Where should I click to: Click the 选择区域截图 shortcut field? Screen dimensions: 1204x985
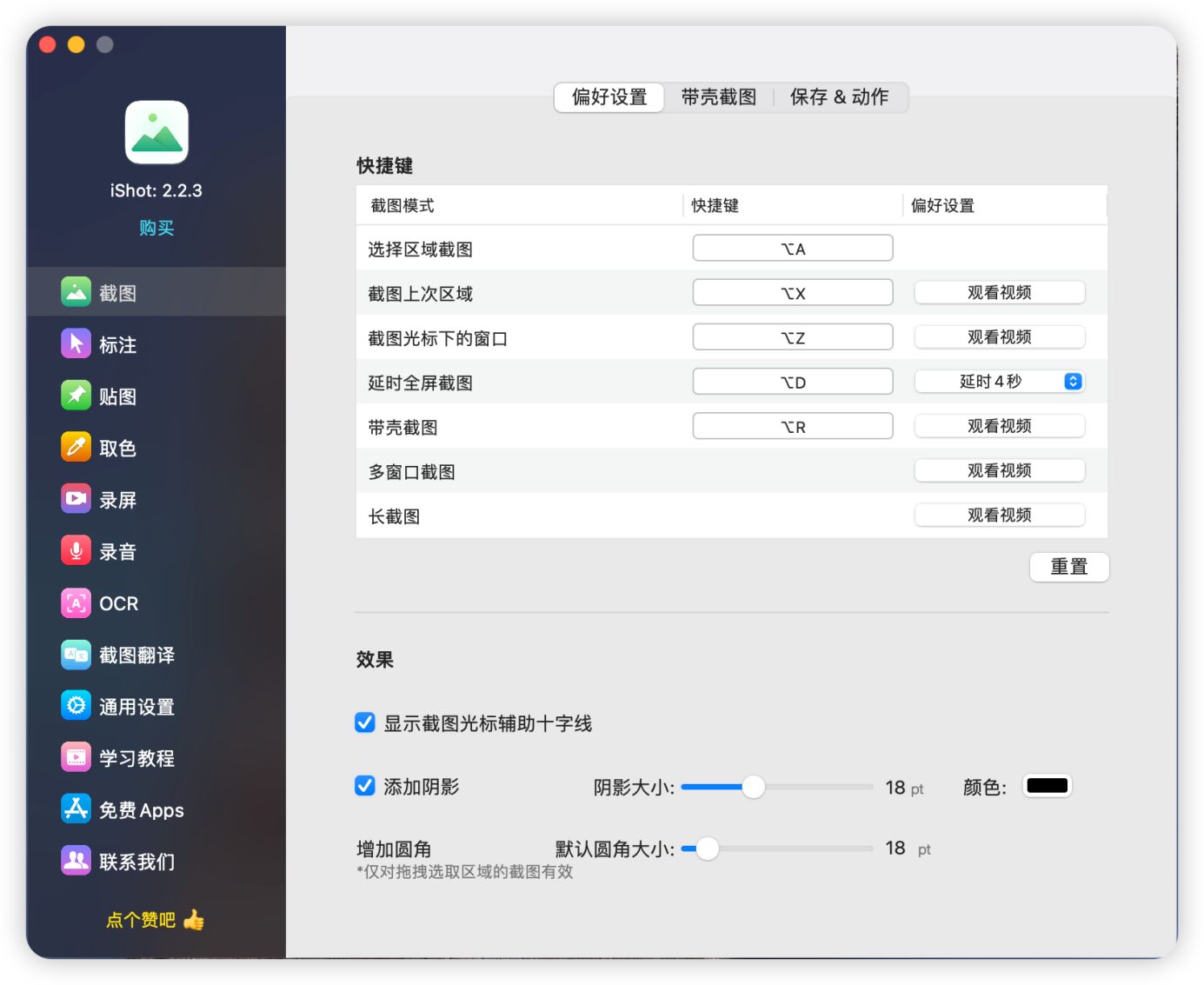point(792,248)
